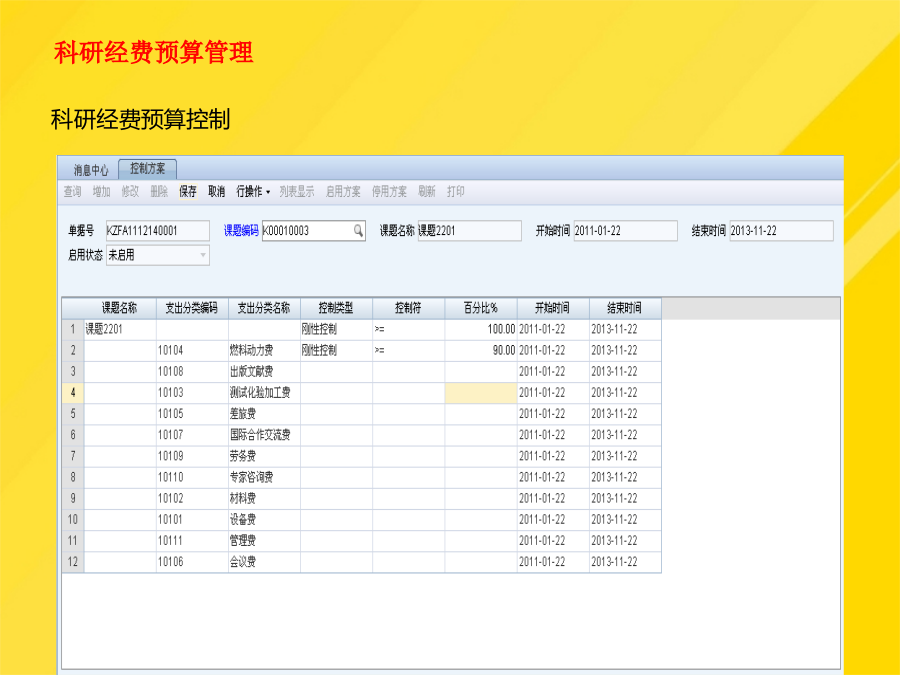Click 启用方案 in the toolbar

coord(343,191)
